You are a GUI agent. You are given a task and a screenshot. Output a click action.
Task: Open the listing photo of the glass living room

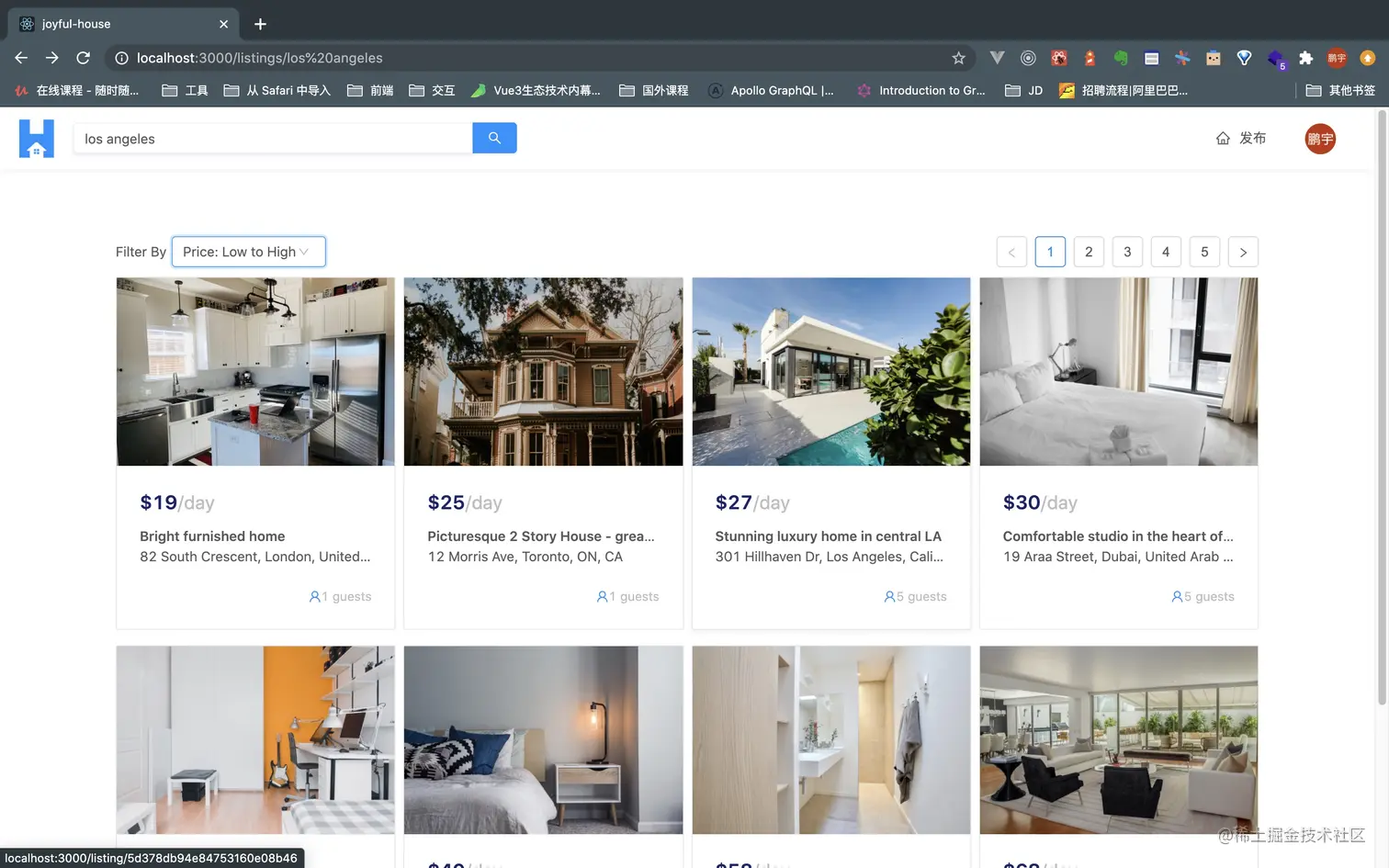coord(1119,740)
